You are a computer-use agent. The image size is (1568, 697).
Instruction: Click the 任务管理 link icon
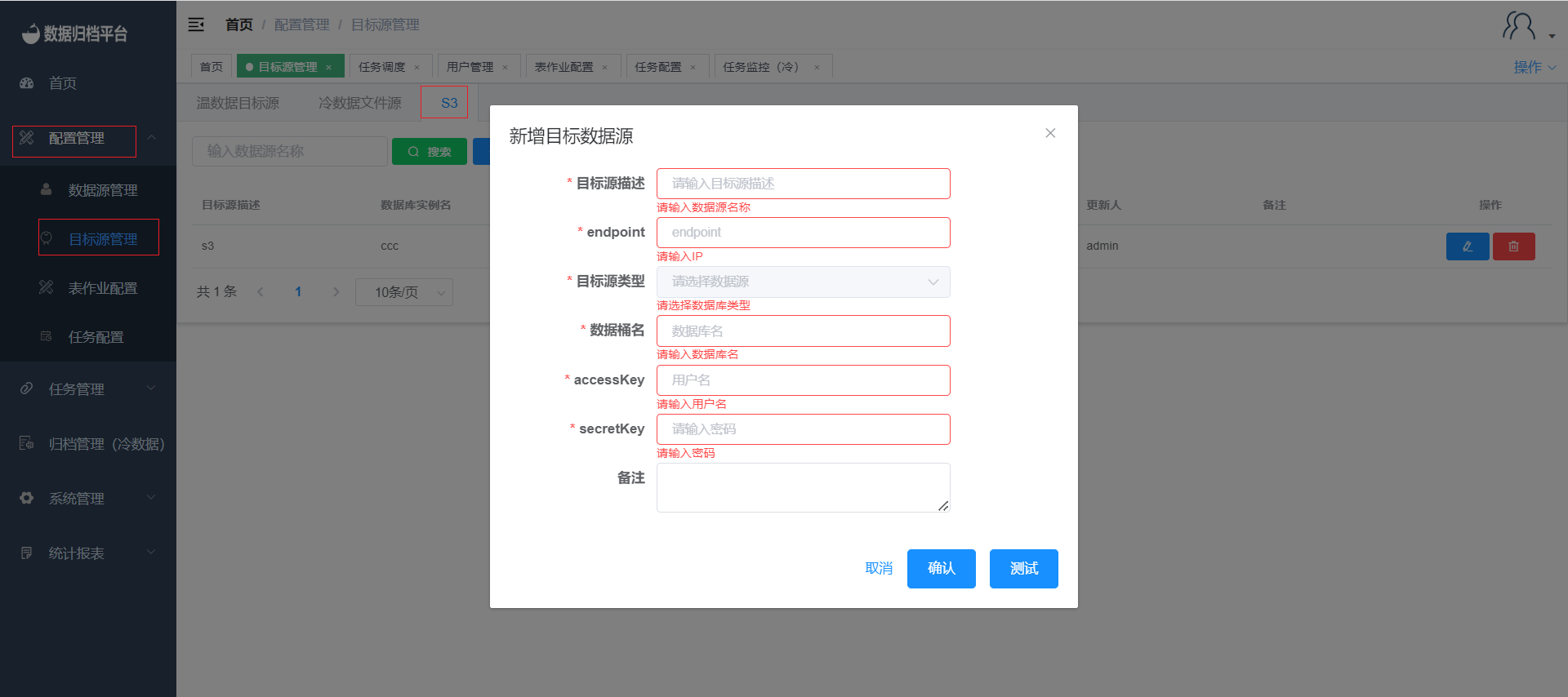(27, 388)
